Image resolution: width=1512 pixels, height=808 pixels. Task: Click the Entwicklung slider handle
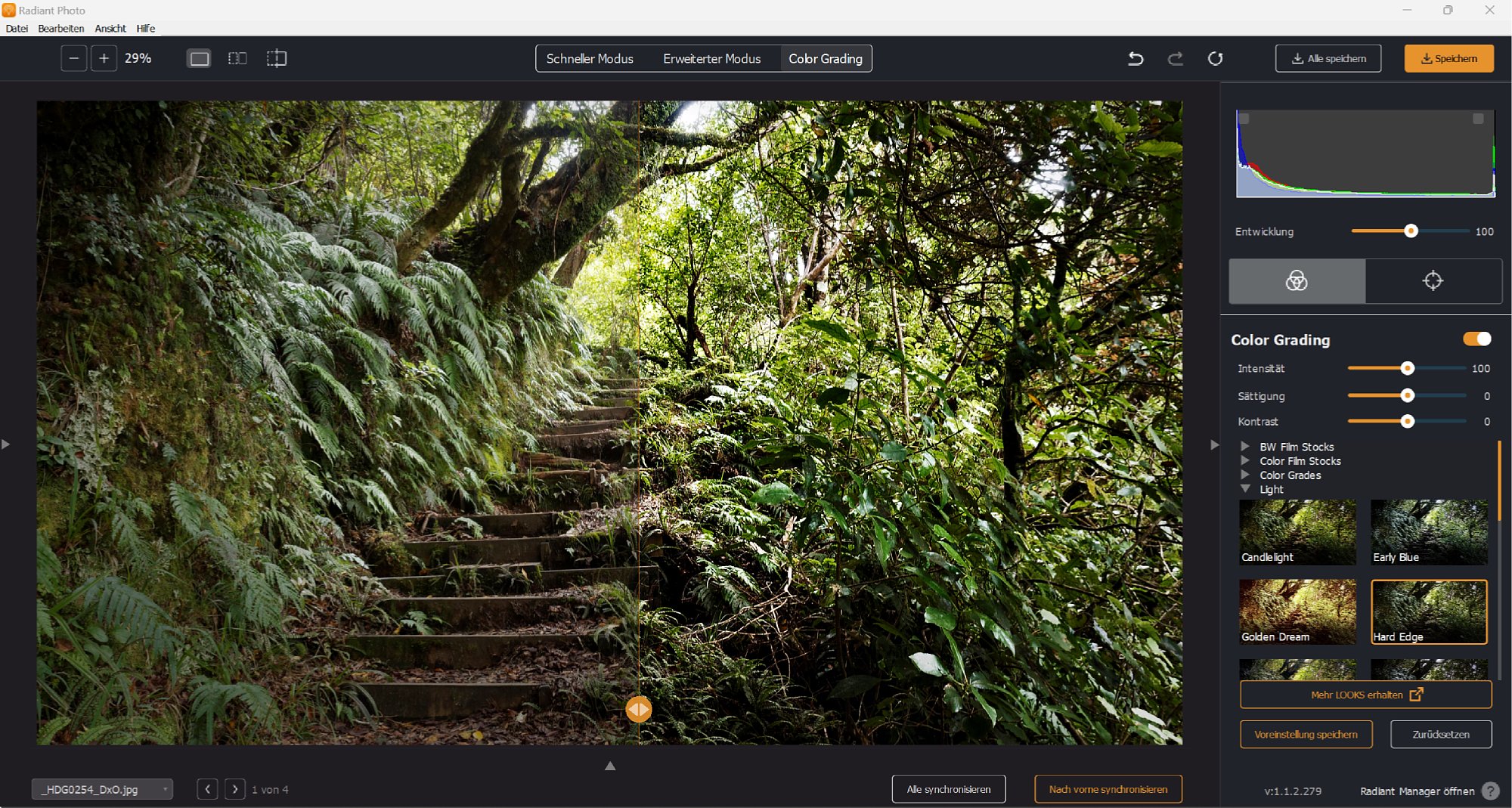coord(1411,231)
